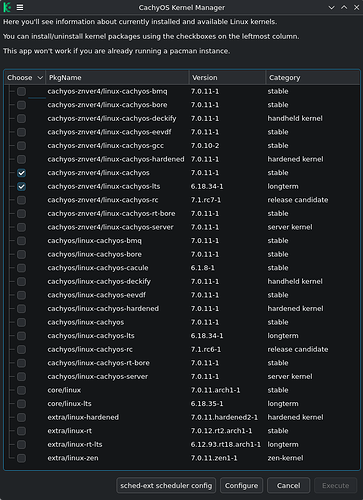Sort by the Version column header
Image resolution: width=363 pixels, height=500 pixels.
click(227, 78)
